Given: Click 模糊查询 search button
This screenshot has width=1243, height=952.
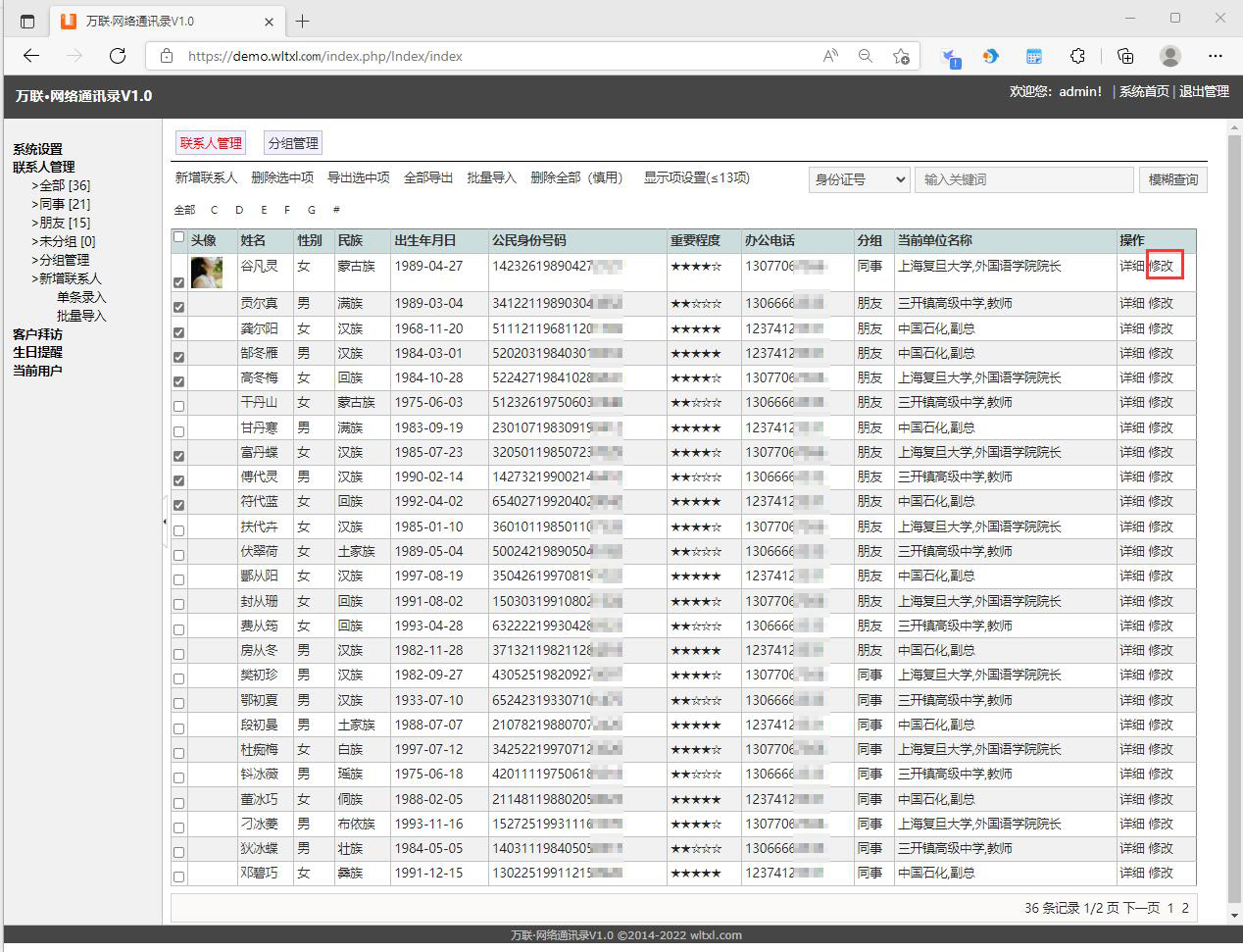Looking at the screenshot, I should click(1173, 179).
